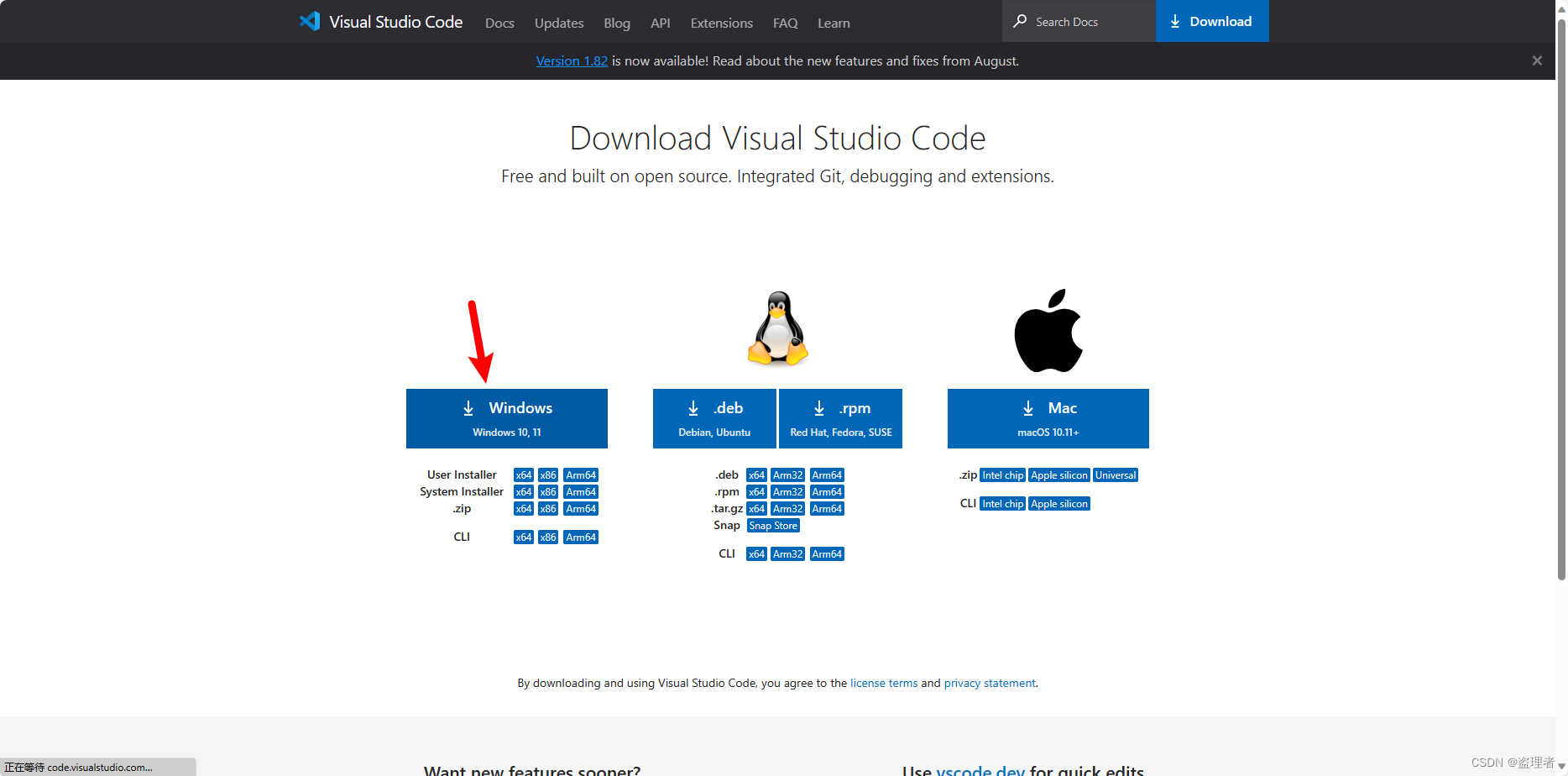The height and width of the screenshot is (776, 1568).
Task: Select the Windows System Installer x64 build
Action: (x=524, y=492)
